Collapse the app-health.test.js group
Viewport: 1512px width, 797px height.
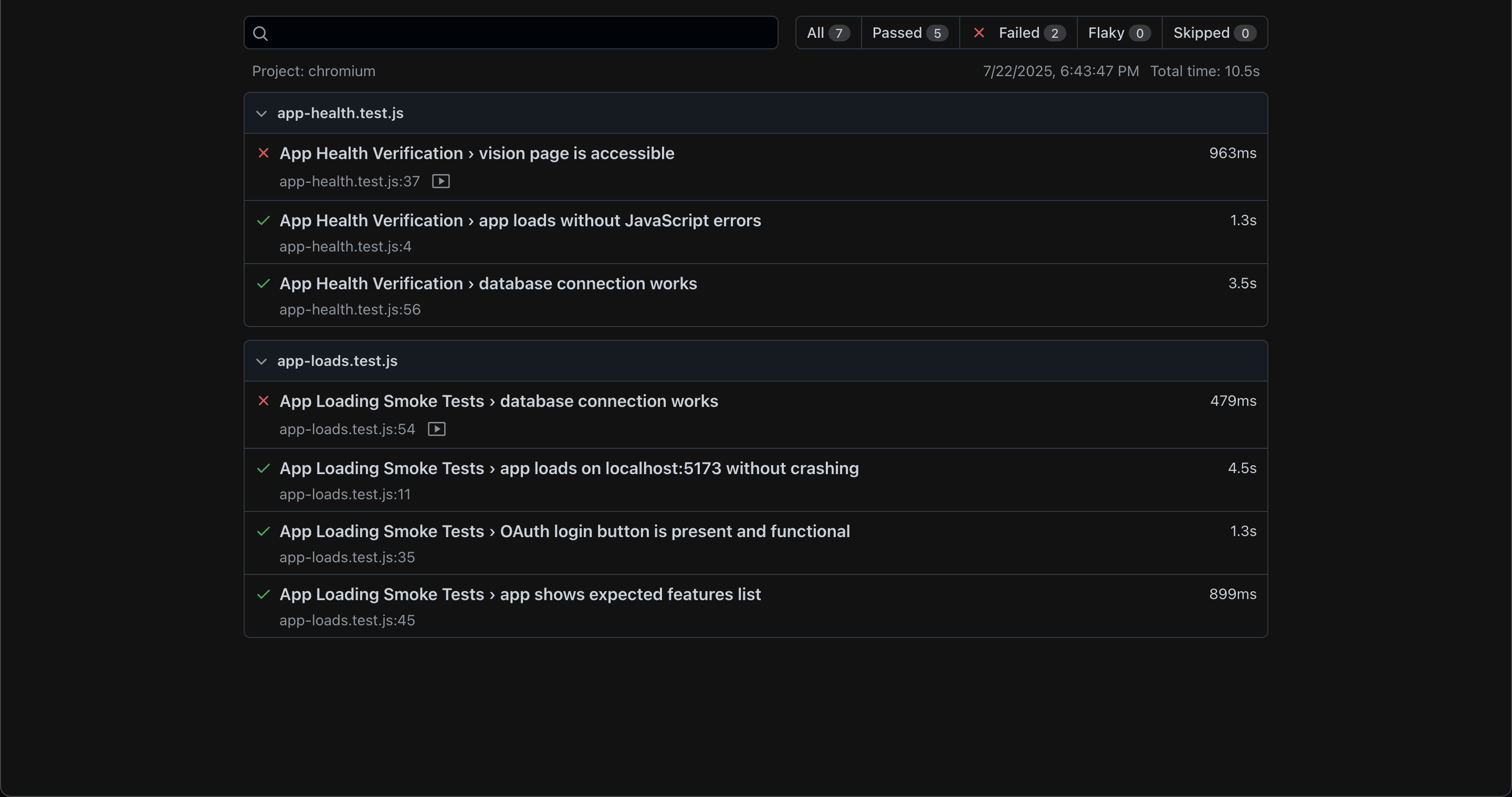pos(261,113)
